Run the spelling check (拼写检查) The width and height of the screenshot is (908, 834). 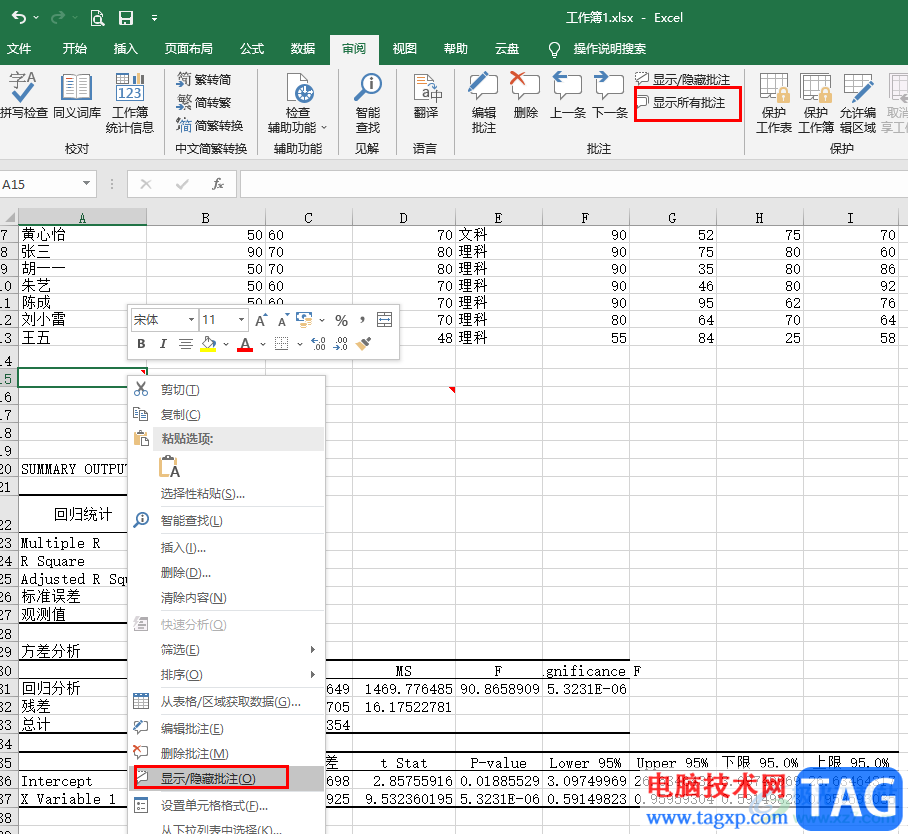pyautogui.click(x=24, y=96)
